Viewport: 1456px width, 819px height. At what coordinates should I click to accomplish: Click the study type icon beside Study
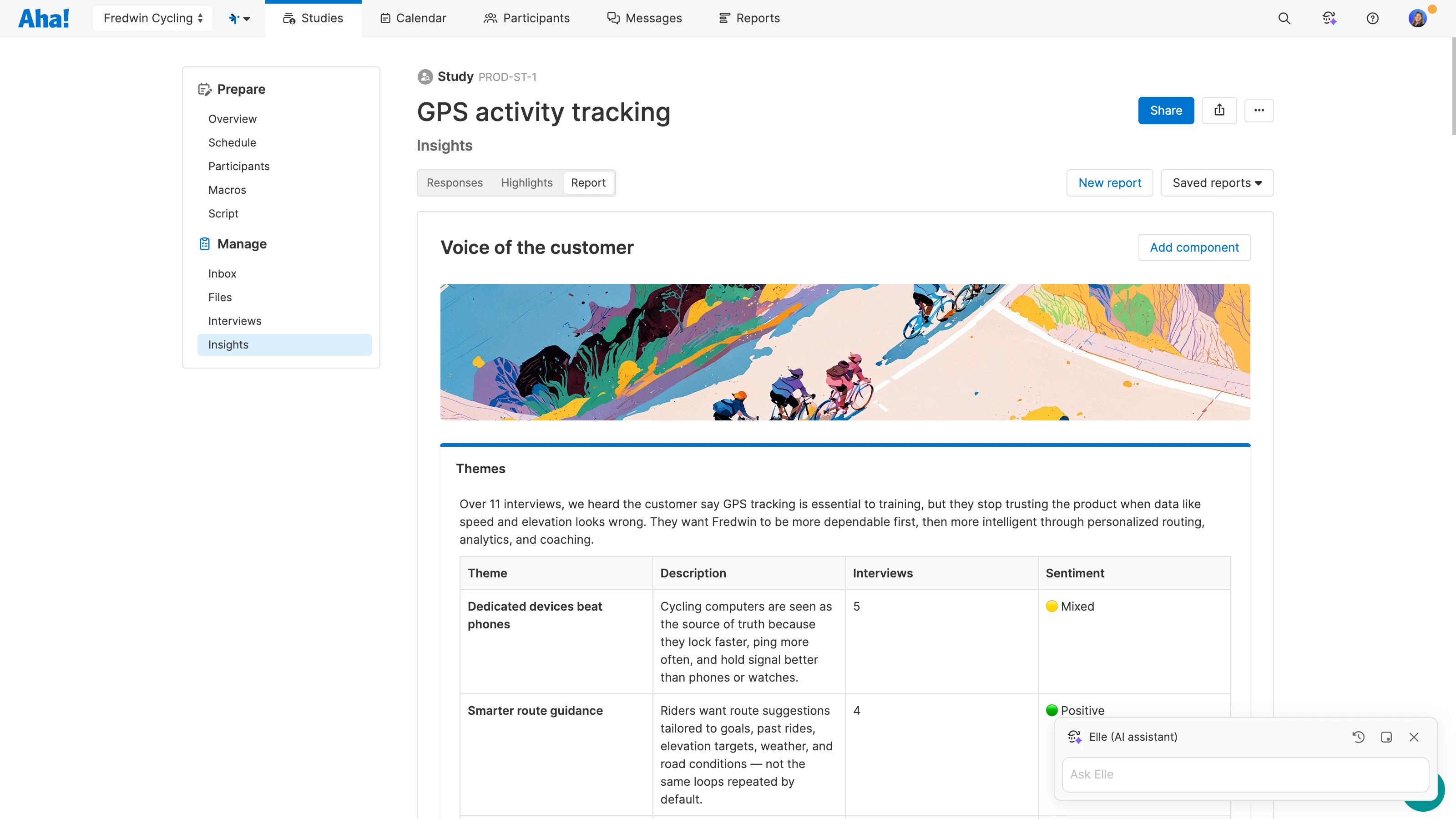[x=425, y=77]
